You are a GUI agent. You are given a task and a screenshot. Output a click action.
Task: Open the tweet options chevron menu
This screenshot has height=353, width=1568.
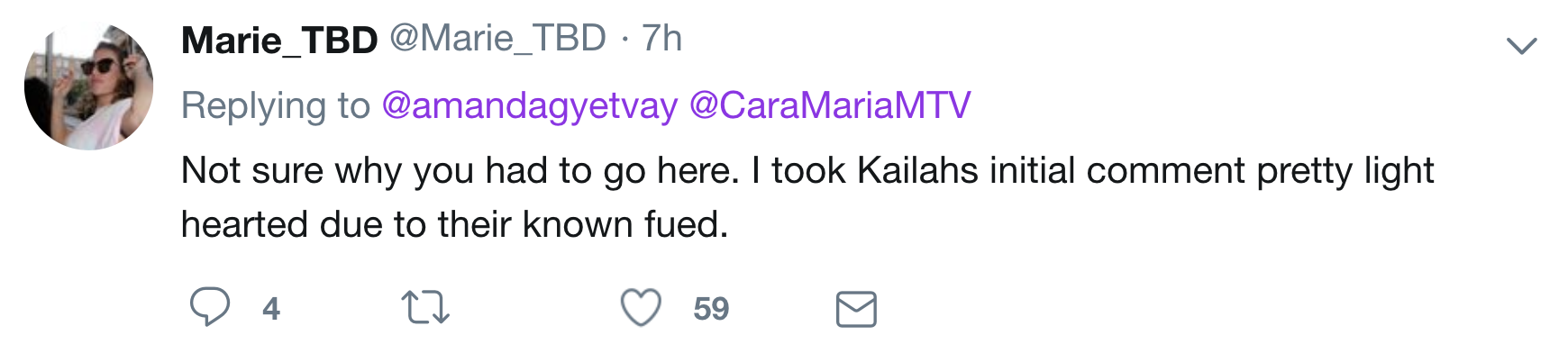click(1522, 45)
